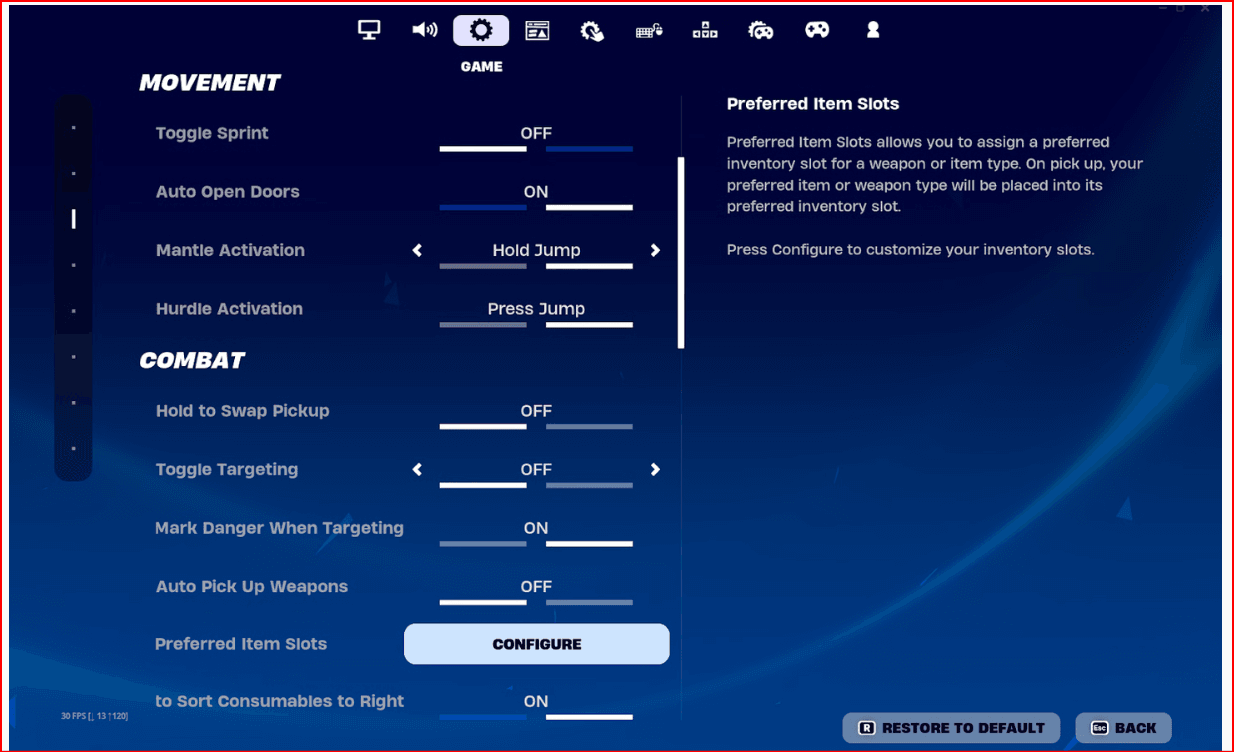
Task: Open the Keyboard Bindings arrows tab
Action: click(705, 30)
